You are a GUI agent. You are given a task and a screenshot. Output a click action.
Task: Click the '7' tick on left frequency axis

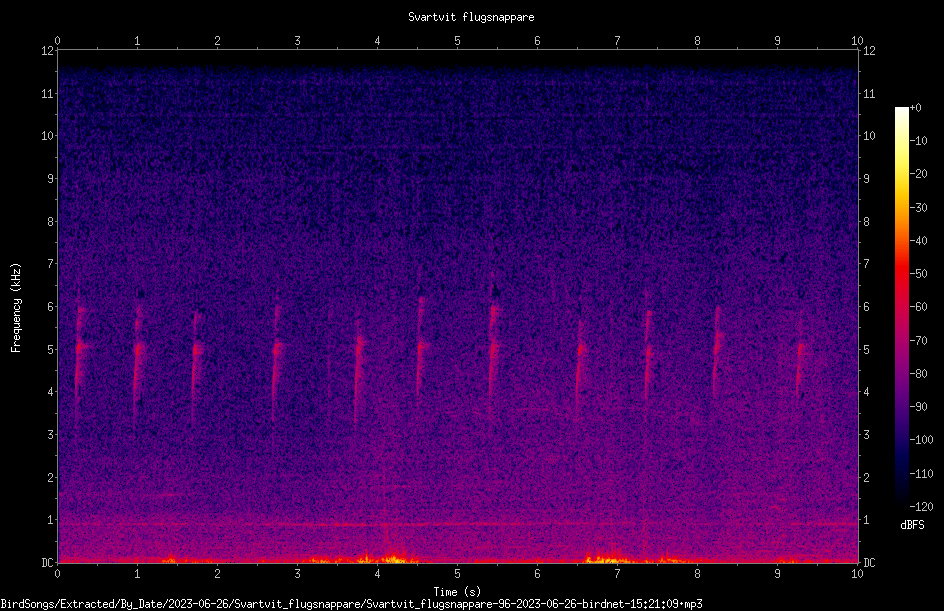point(51,264)
